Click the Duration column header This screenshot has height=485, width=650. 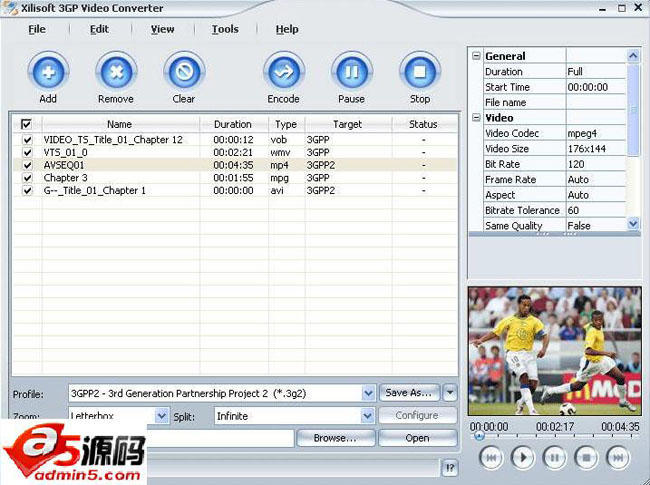(x=233, y=124)
